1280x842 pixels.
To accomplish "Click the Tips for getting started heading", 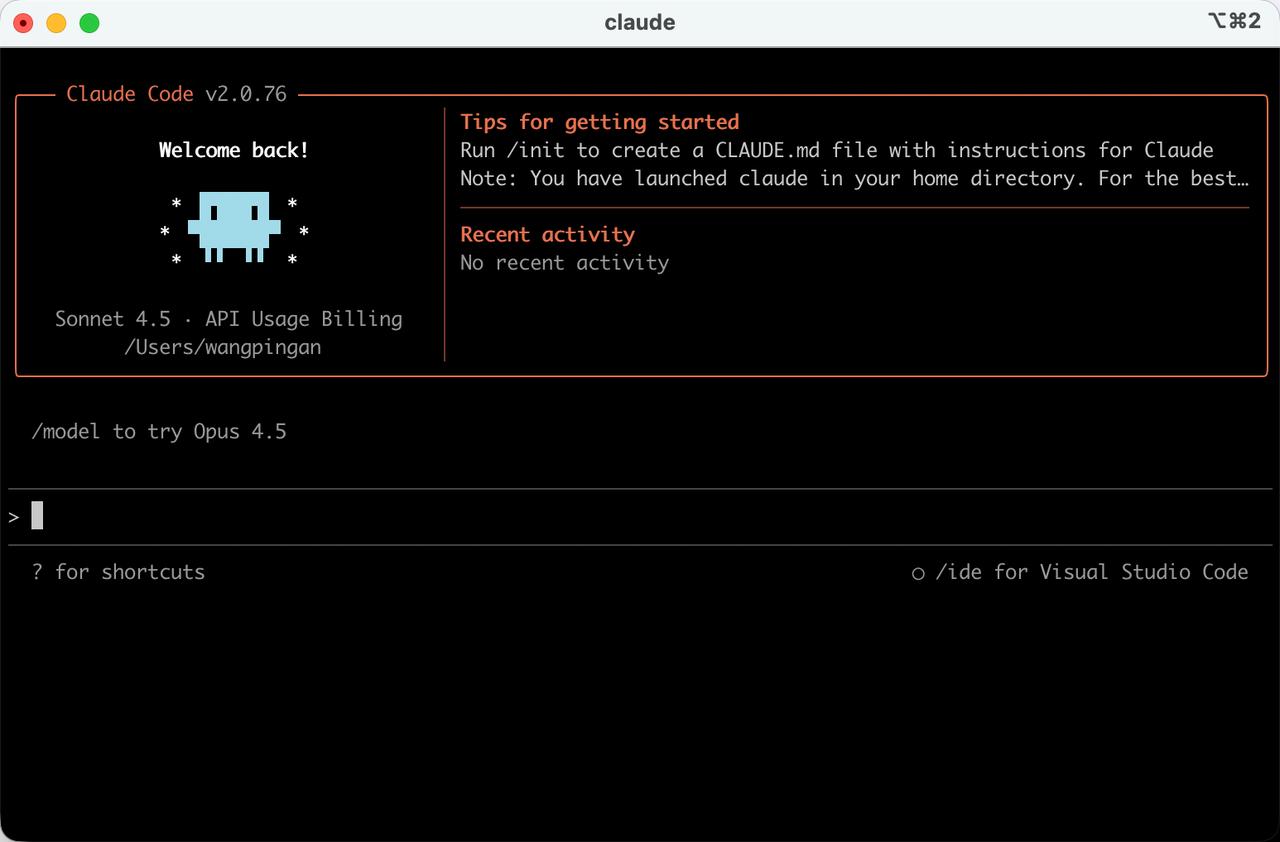I will 599,121.
